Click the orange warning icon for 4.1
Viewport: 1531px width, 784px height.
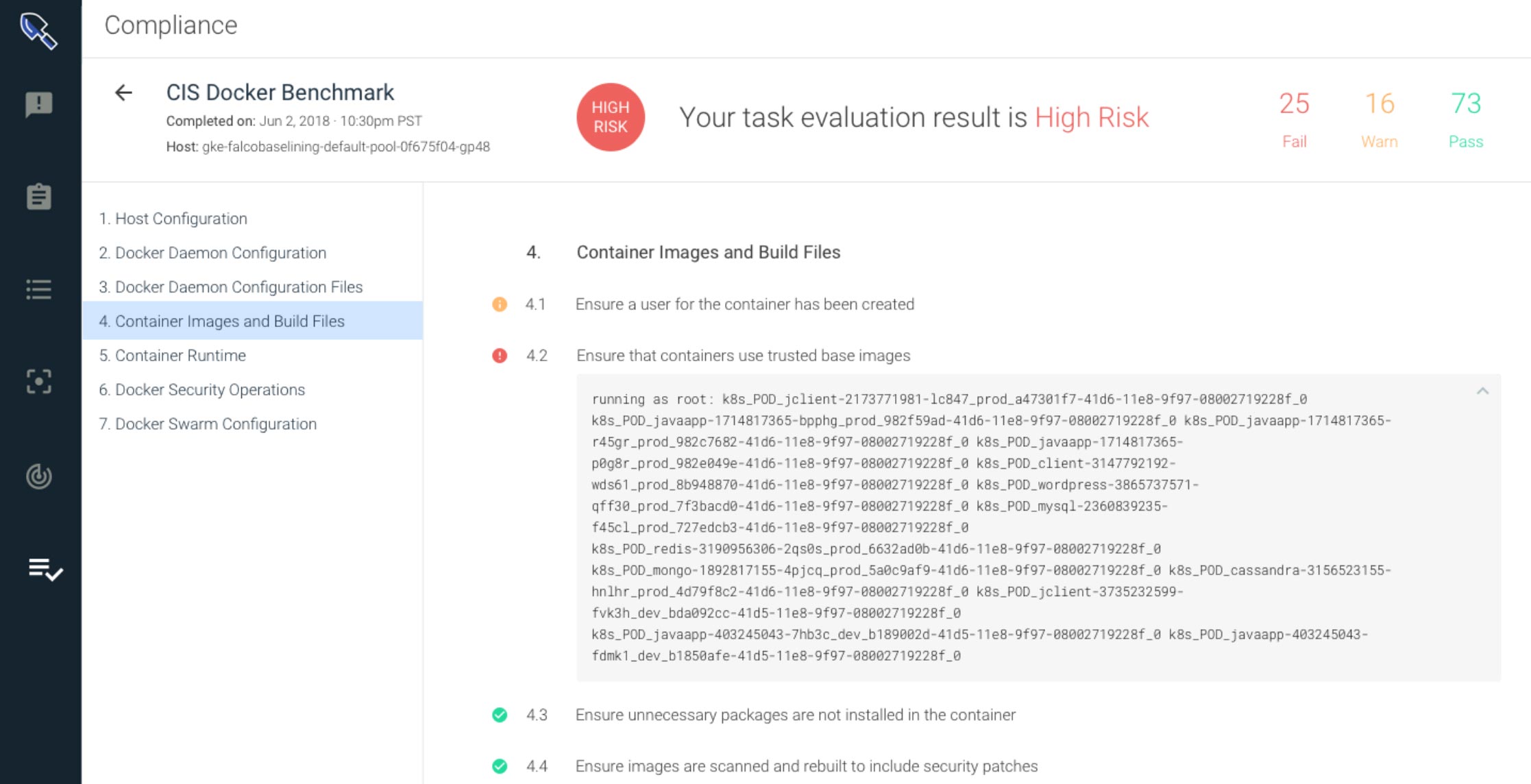[x=500, y=304]
